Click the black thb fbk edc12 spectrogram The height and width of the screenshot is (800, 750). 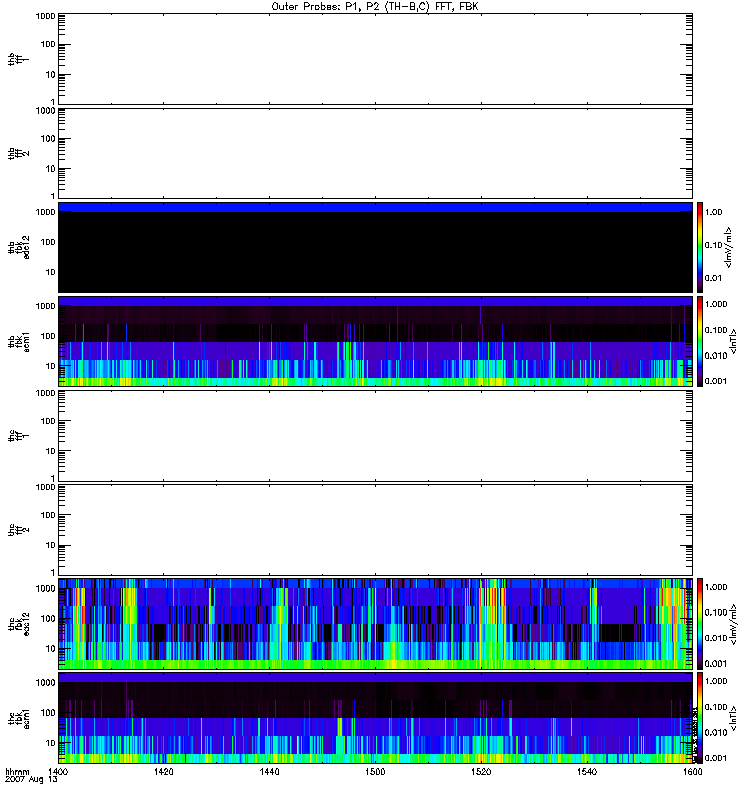point(375,250)
